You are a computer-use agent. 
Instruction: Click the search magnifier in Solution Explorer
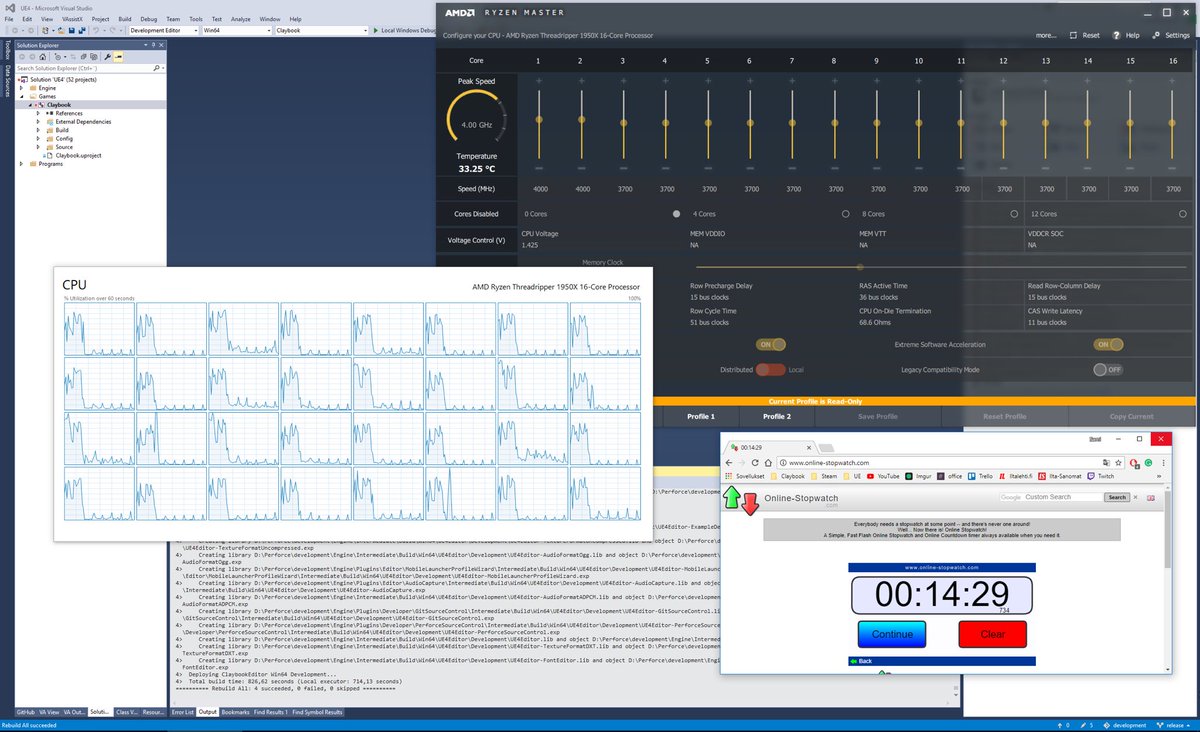pyautogui.click(x=156, y=68)
